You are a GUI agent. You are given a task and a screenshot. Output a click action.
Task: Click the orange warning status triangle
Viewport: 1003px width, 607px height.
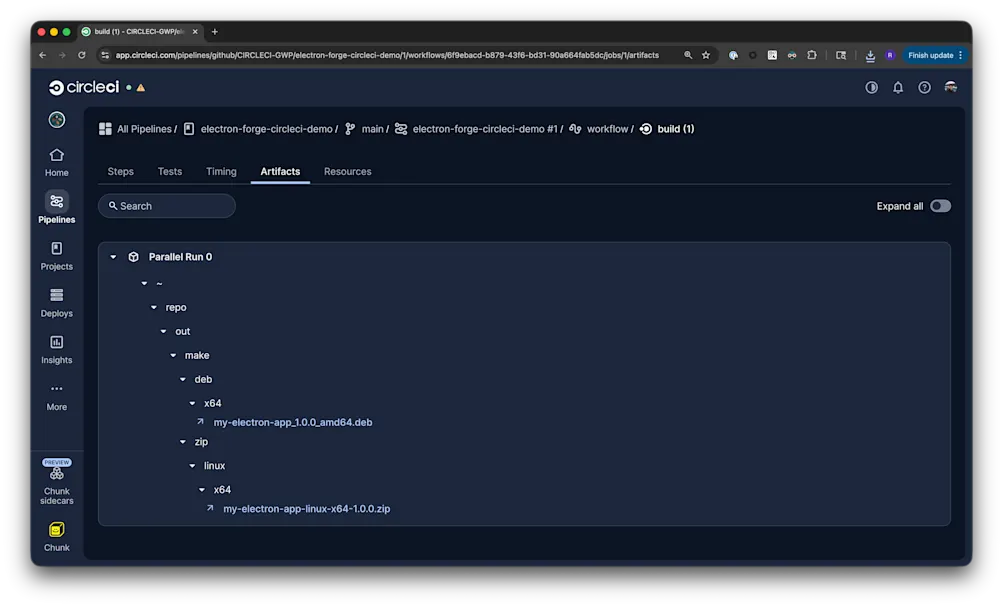pyautogui.click(x=141, y=88)
